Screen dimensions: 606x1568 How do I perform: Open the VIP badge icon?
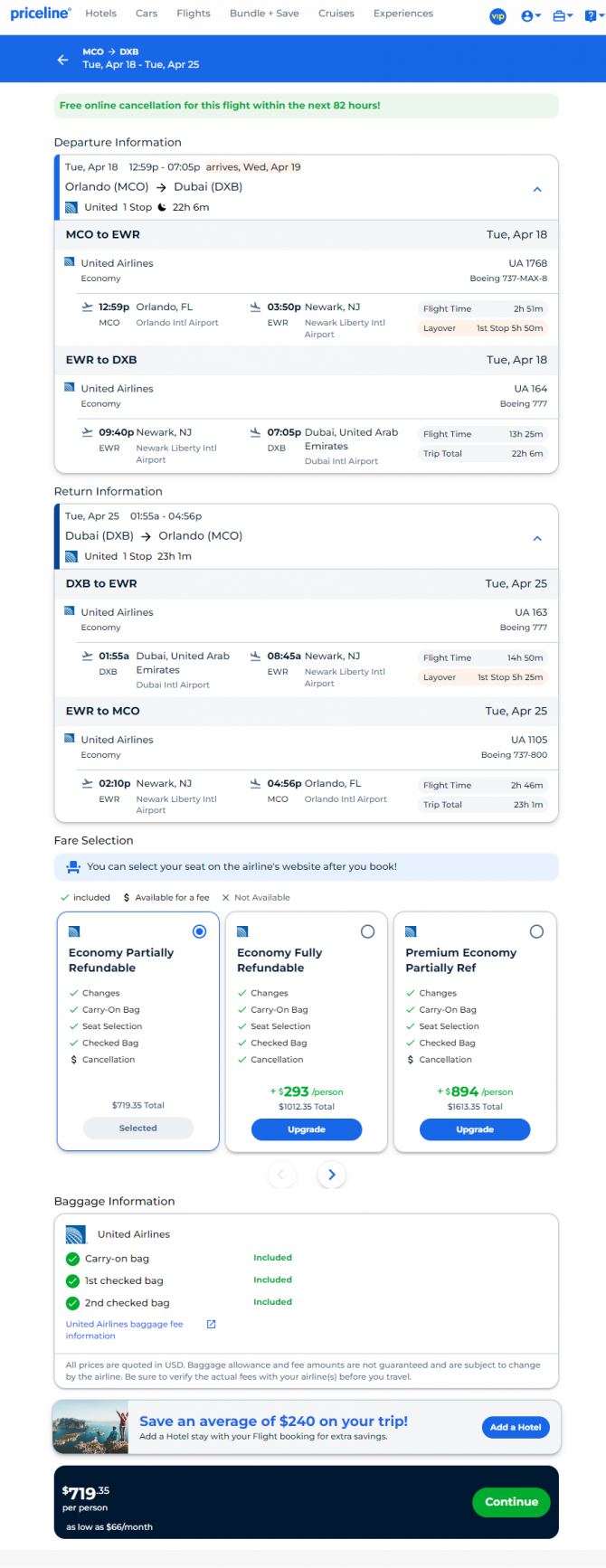coord(497,16)
